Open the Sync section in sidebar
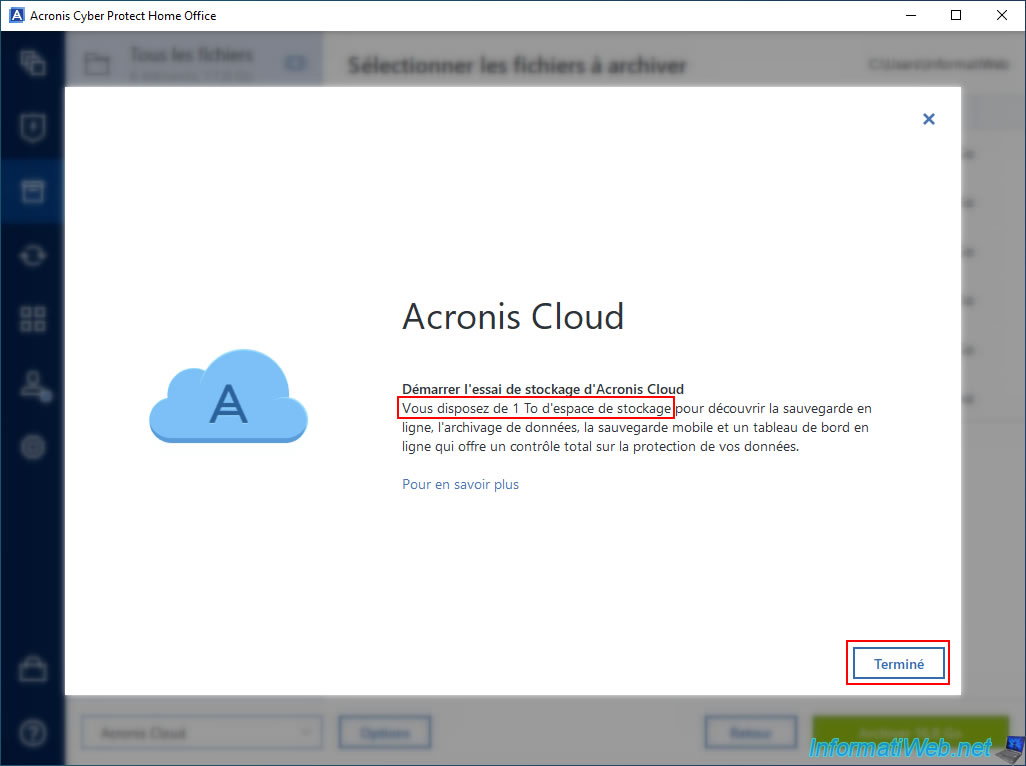Image resolution: width=1026 pixels, height=766 pixels. (x=32, y=255)
